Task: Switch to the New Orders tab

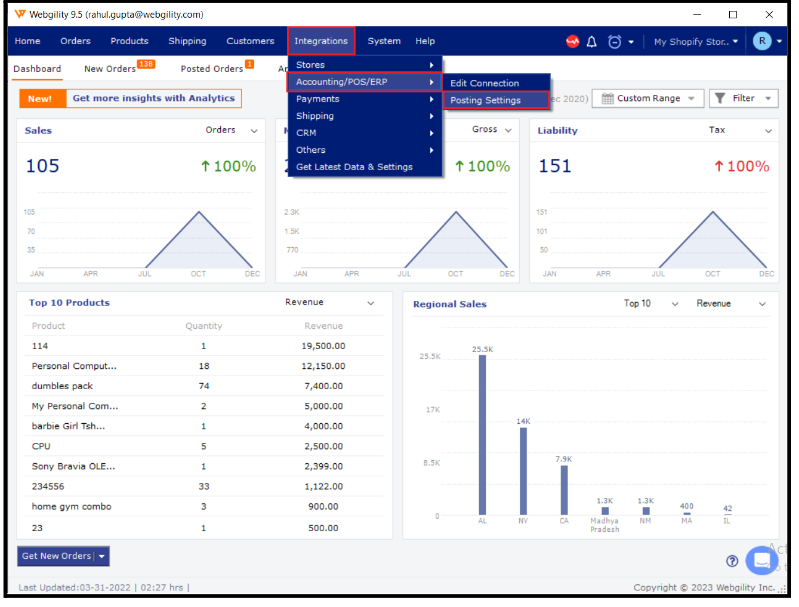Action: click(110, 69)
